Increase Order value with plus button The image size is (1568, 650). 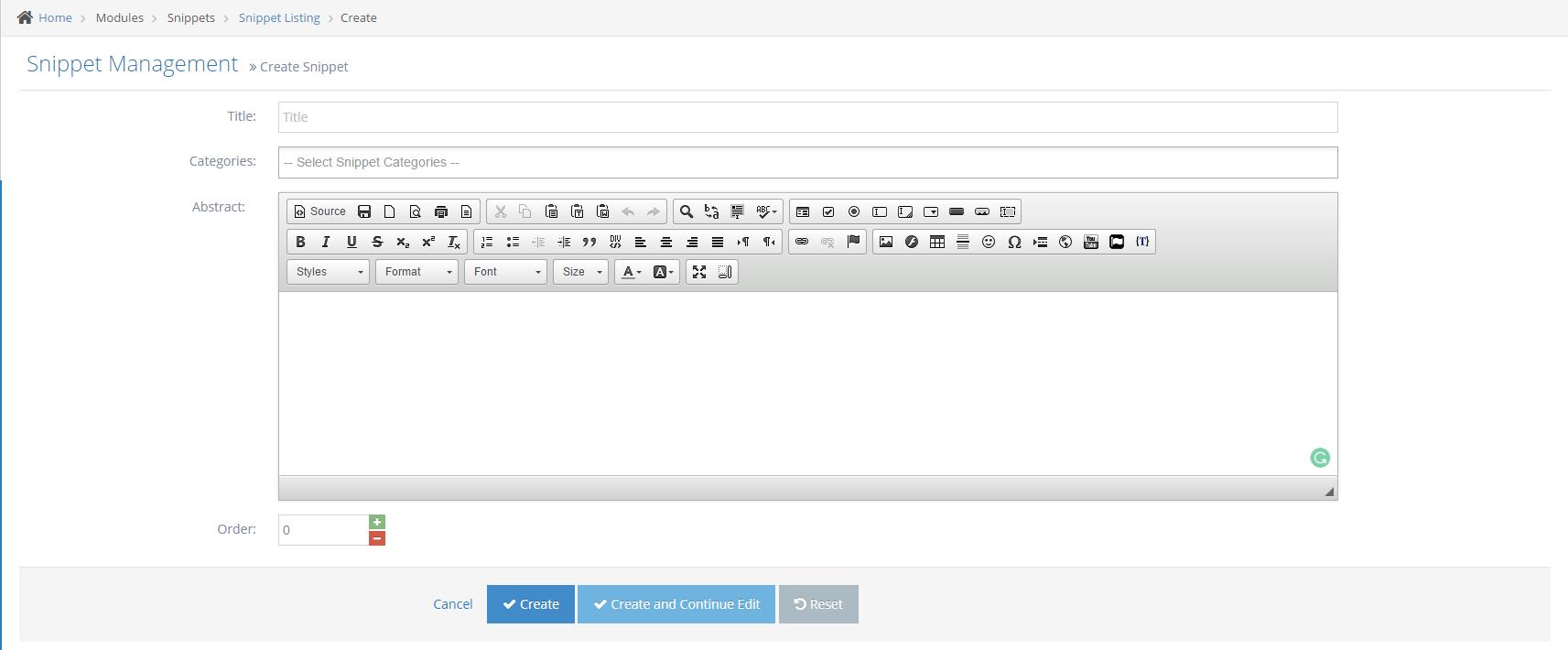[377, 522]
